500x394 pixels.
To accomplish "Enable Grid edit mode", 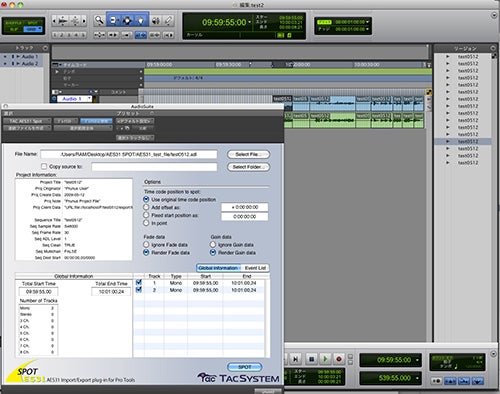I will pos(33,29).
